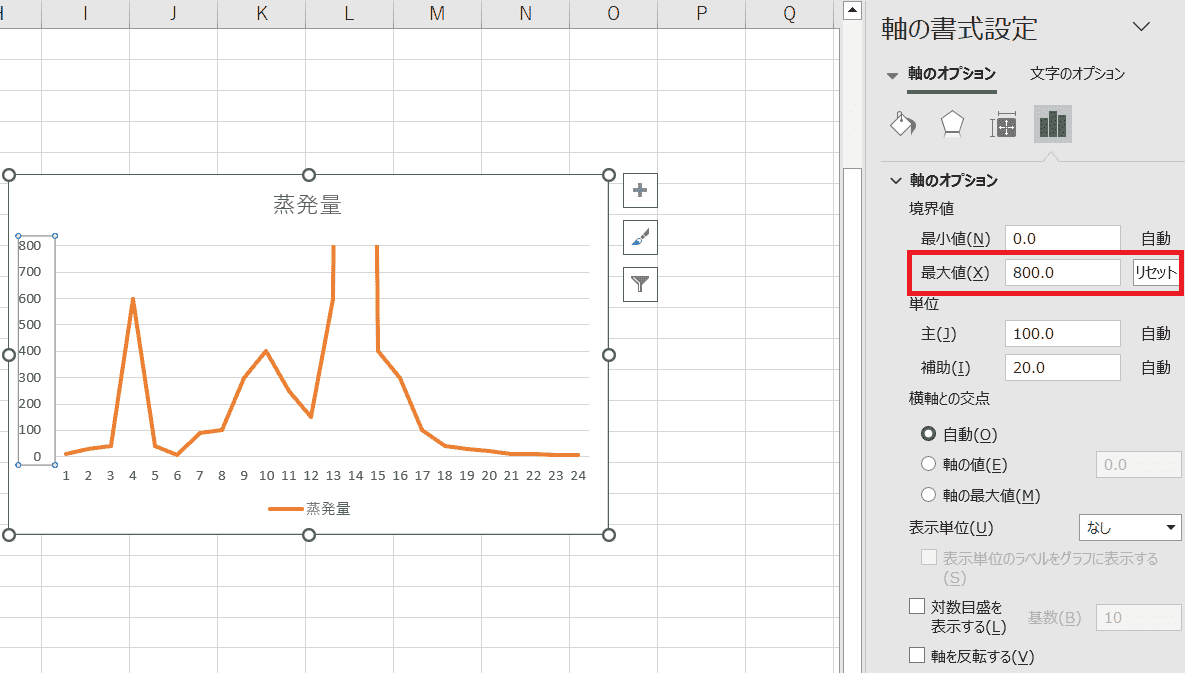Screen dimensions: 1185x673
Task: Enable the 対数目盛を表示する checkbox
Action: (917, 606)
